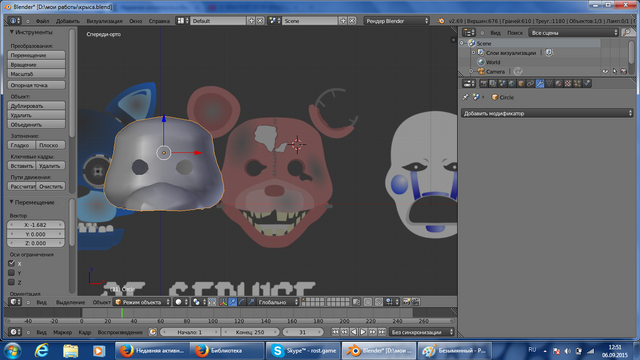640x360 pixels.
Task: Select the translate manipulator arrow icon
Action: click(233, 302)
